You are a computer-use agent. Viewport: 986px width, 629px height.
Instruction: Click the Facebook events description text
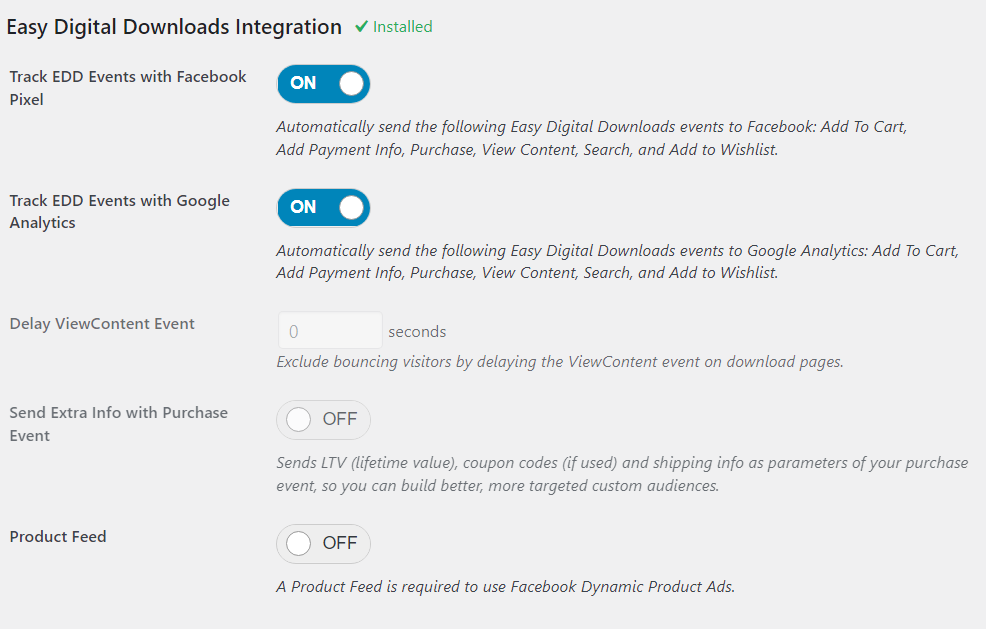(x=591, y=139)
